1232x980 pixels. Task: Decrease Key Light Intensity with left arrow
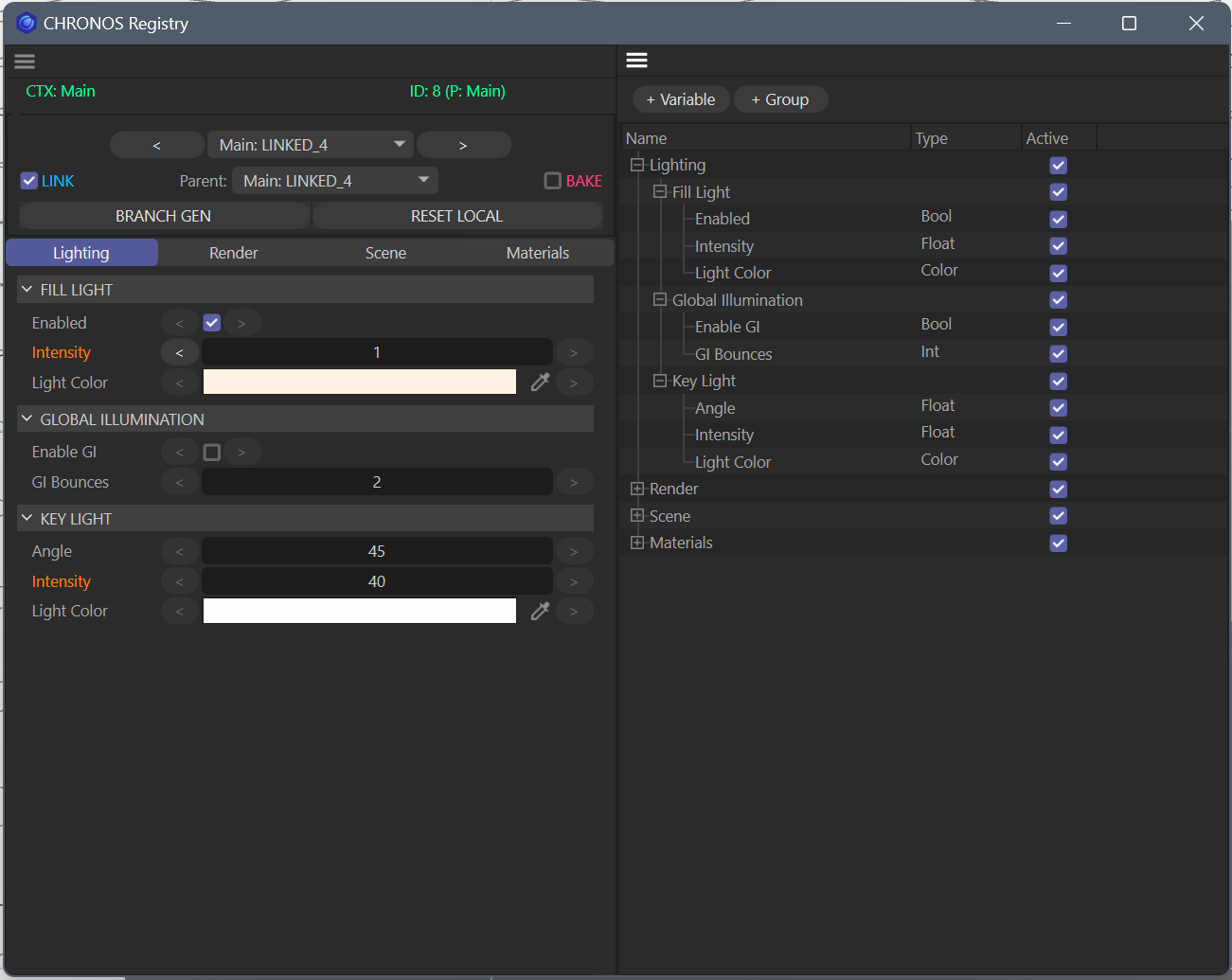tap(180, 581)
